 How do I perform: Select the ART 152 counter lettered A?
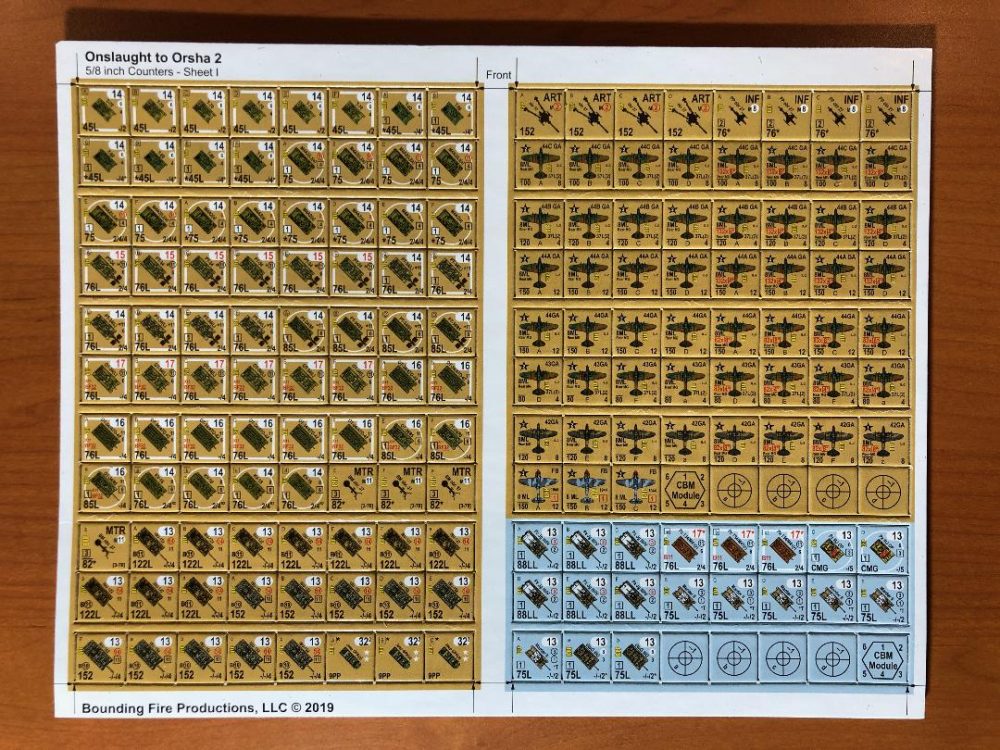(x=540, y=115)
